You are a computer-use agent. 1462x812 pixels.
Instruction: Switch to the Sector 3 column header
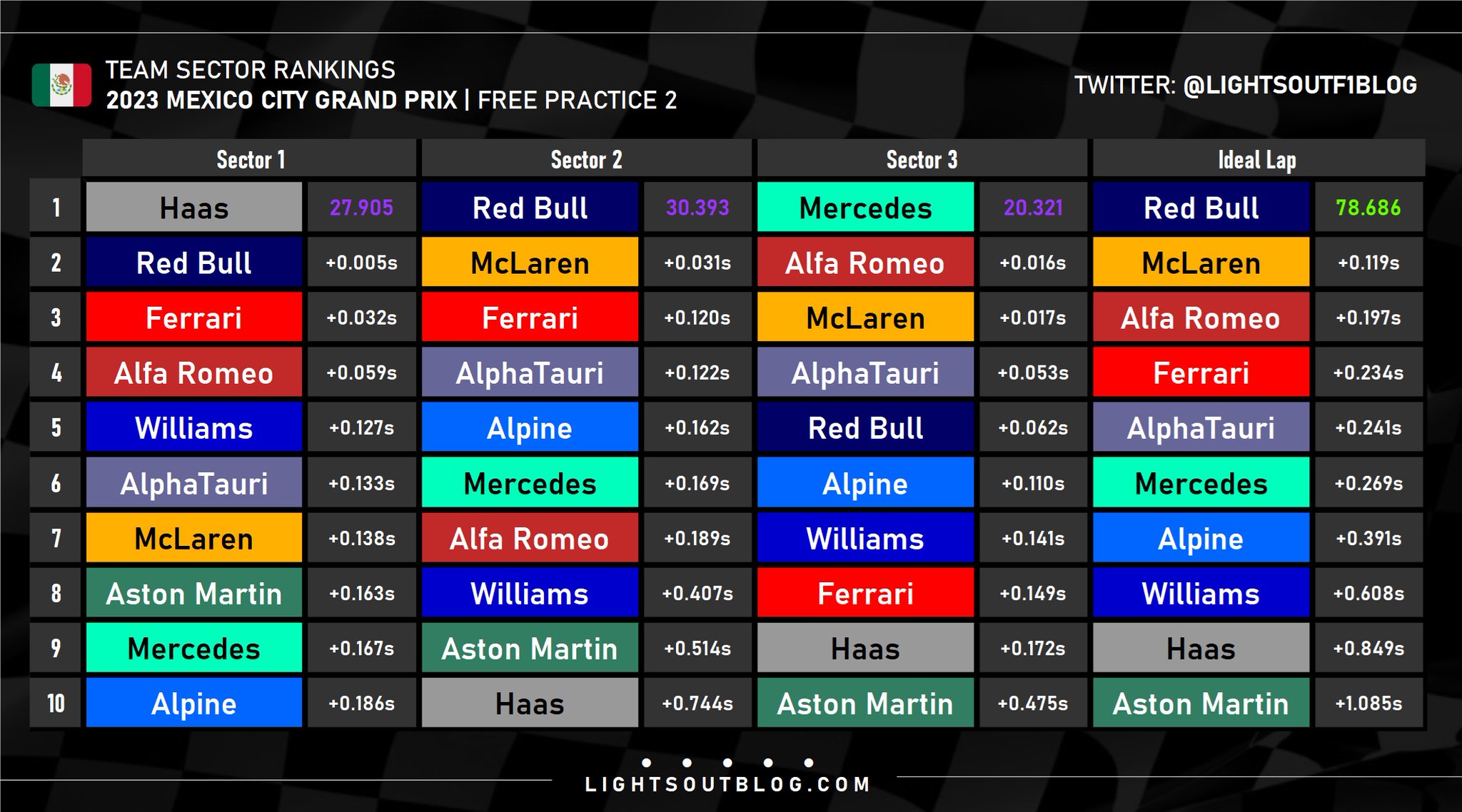click(922, 159)
